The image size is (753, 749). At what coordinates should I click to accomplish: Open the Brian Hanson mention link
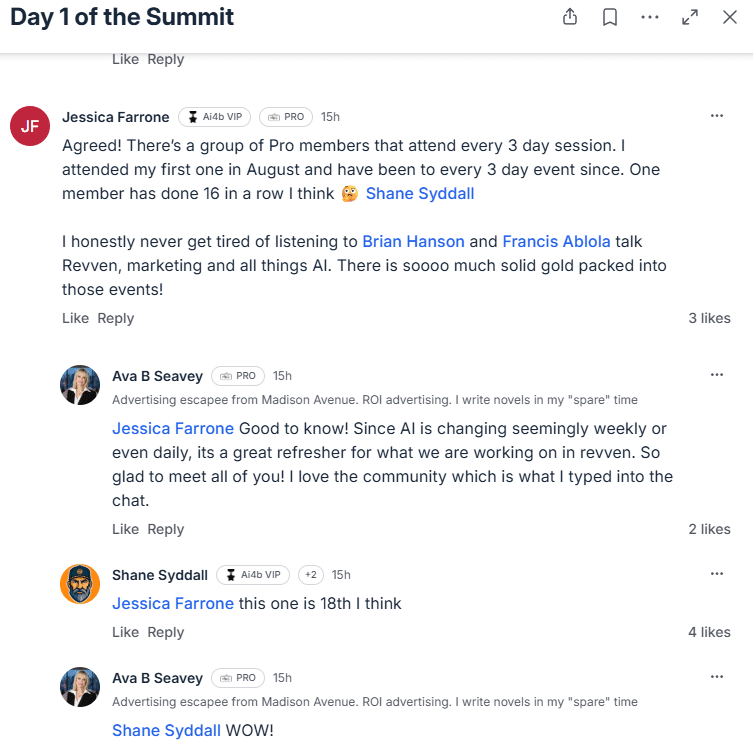[x=413, y=241]
